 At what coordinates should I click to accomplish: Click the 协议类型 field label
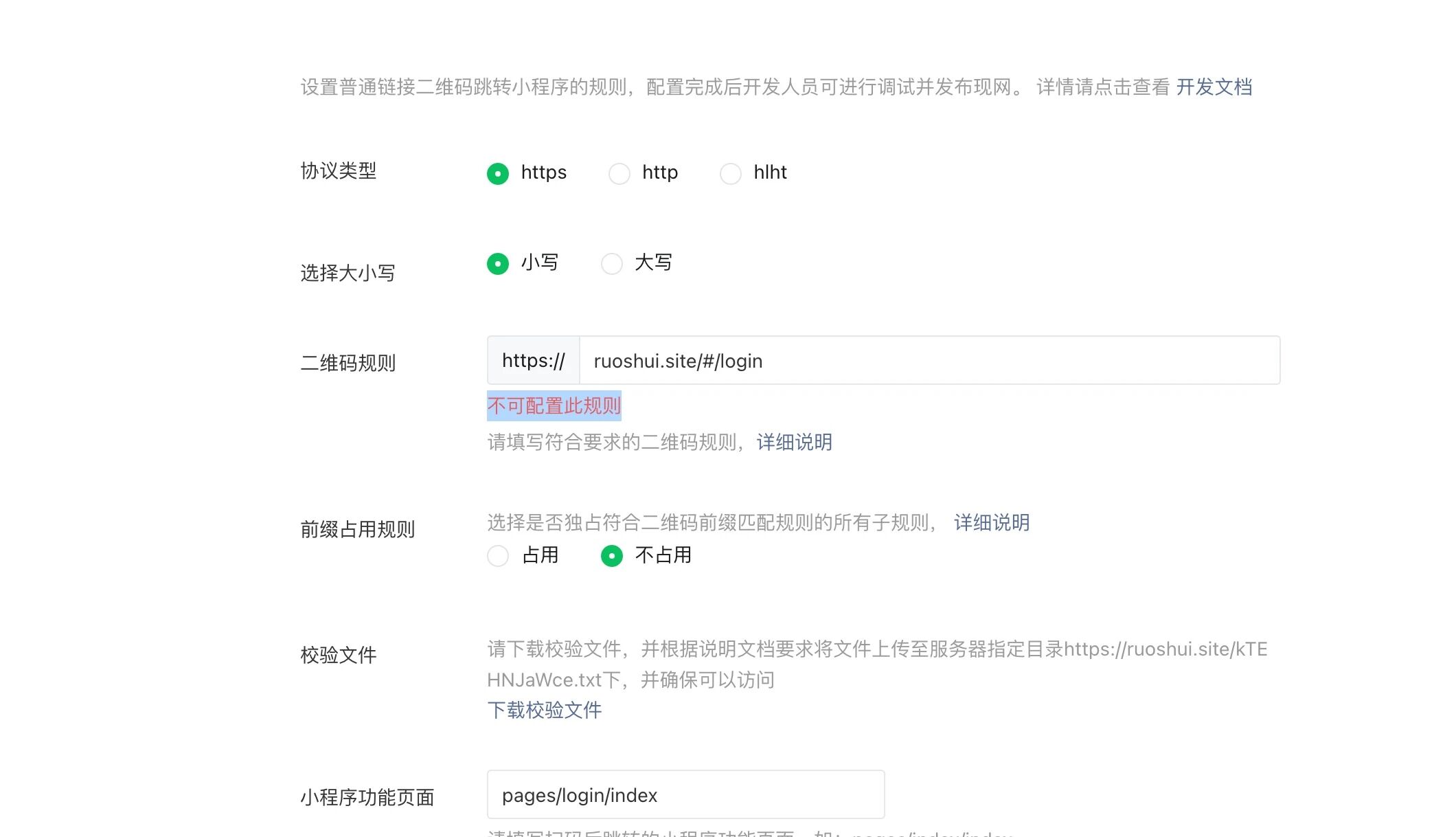(339, 170)
